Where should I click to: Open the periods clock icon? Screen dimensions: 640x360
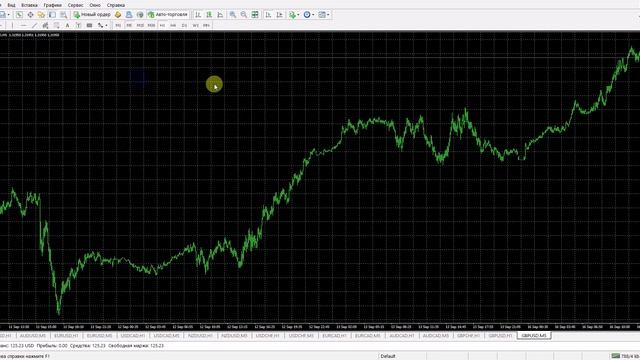coord(307,15)
